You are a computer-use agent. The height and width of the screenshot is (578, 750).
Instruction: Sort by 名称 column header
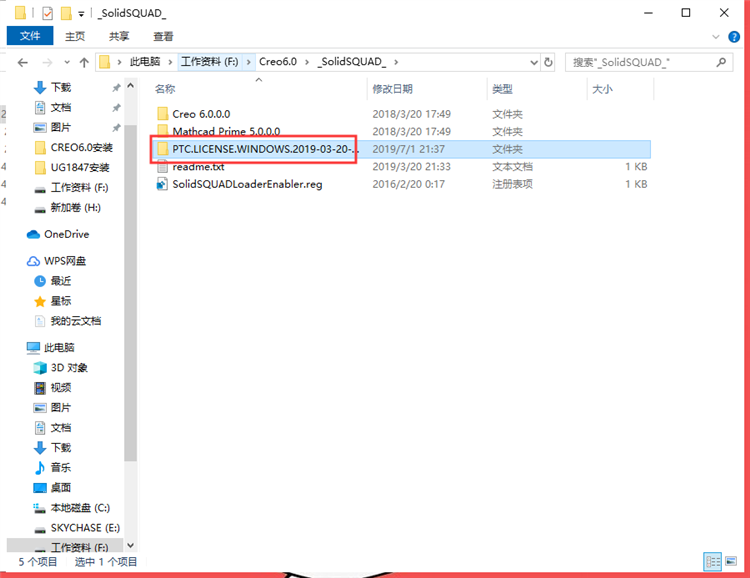pyautogui.click(x=165, y=89)
